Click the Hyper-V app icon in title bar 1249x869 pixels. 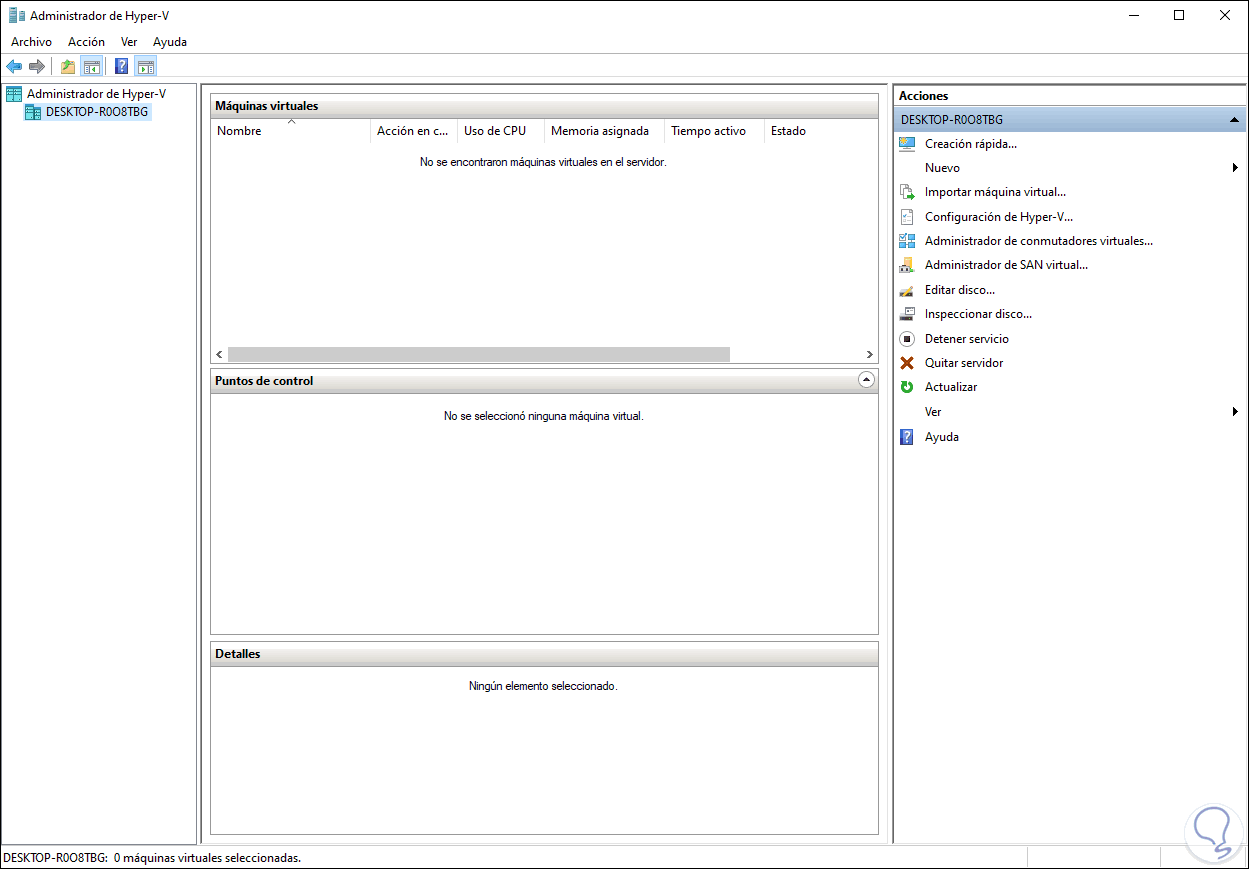pyautogui.click(x=16, y=15)
